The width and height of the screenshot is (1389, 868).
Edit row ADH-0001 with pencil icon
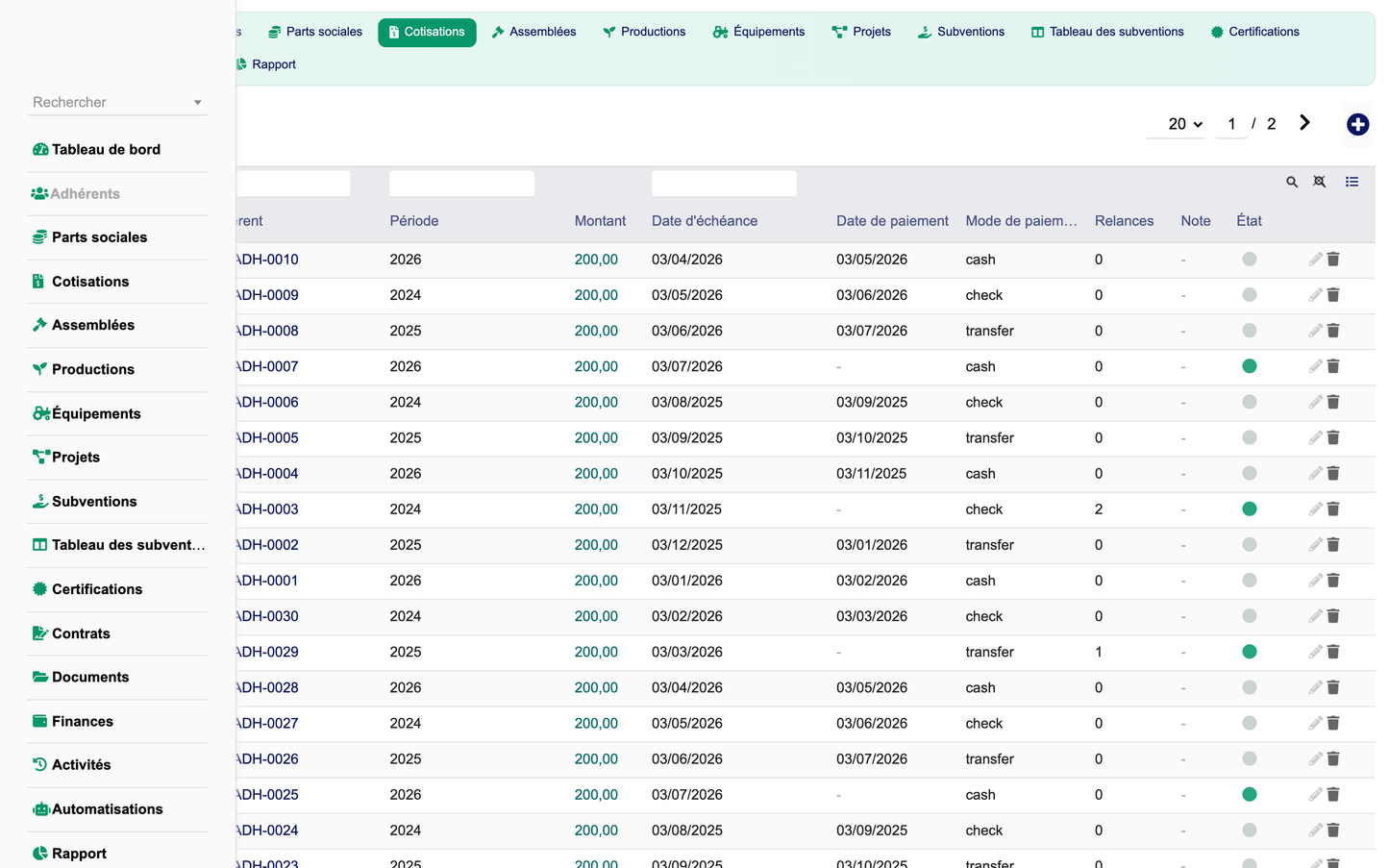coord(1315,581)
